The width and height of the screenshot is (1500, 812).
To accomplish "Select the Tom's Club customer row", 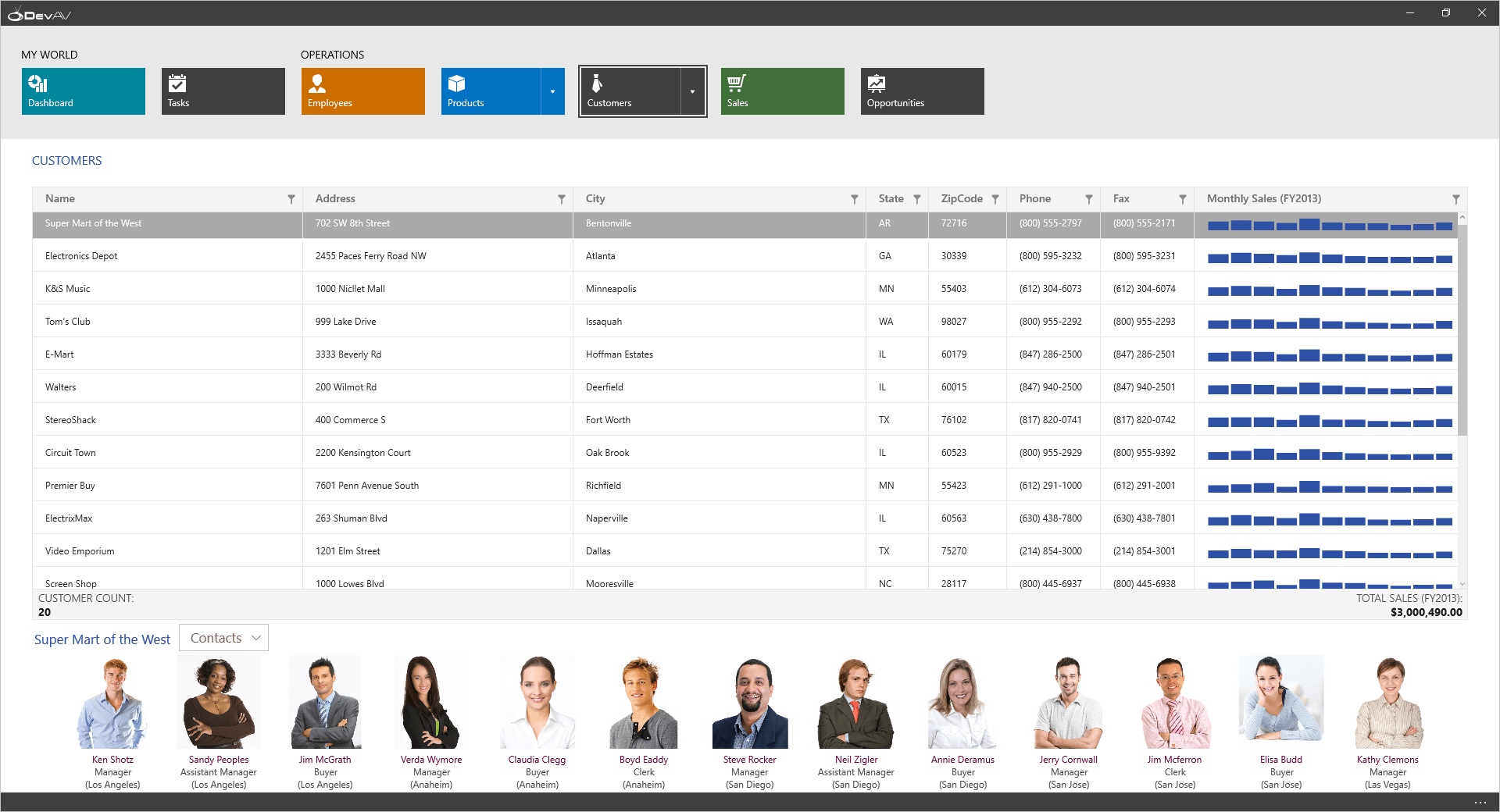I will [745, 322].
